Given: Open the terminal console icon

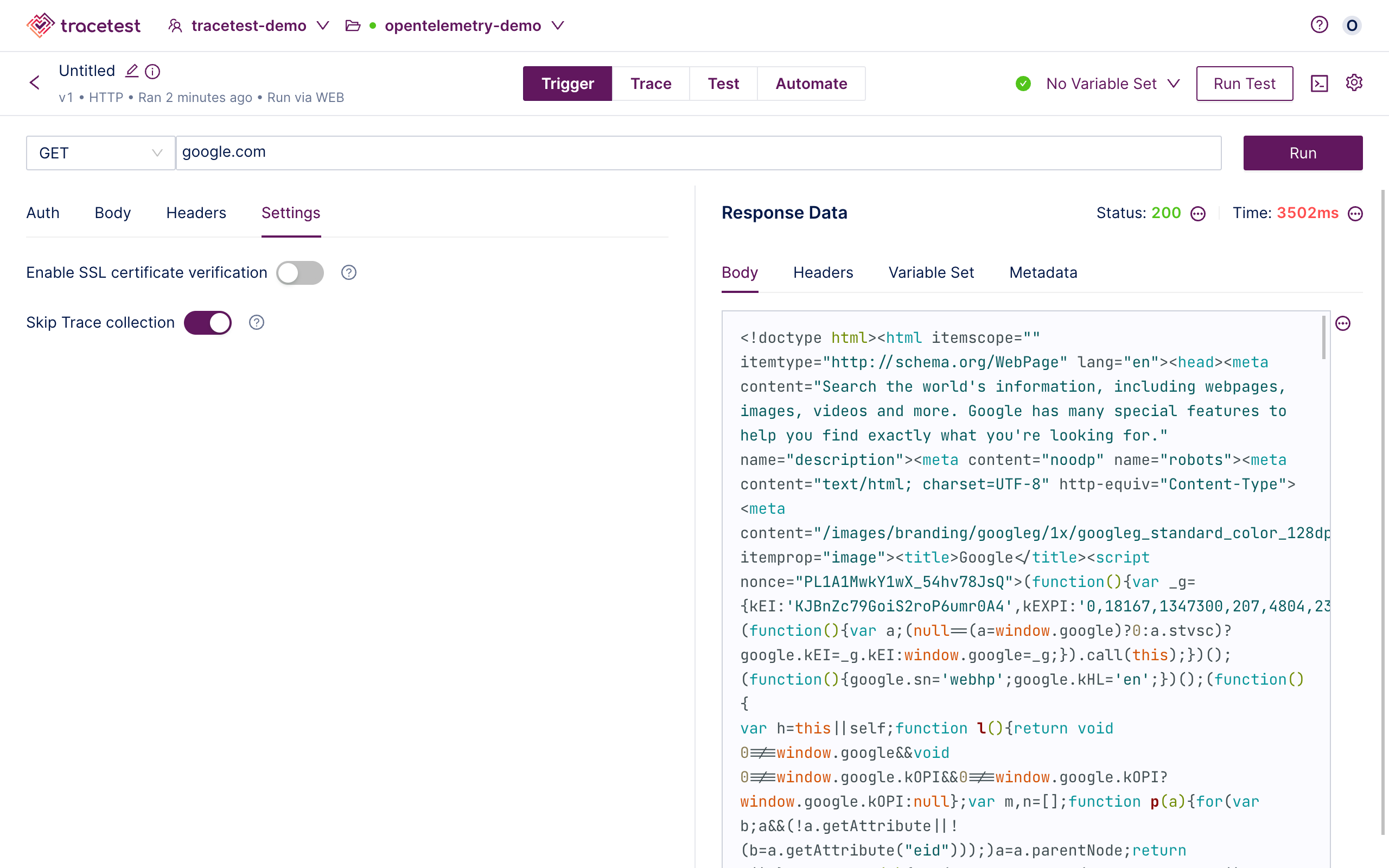Looking at the screenshot, I should click(x=1319, y=84).
